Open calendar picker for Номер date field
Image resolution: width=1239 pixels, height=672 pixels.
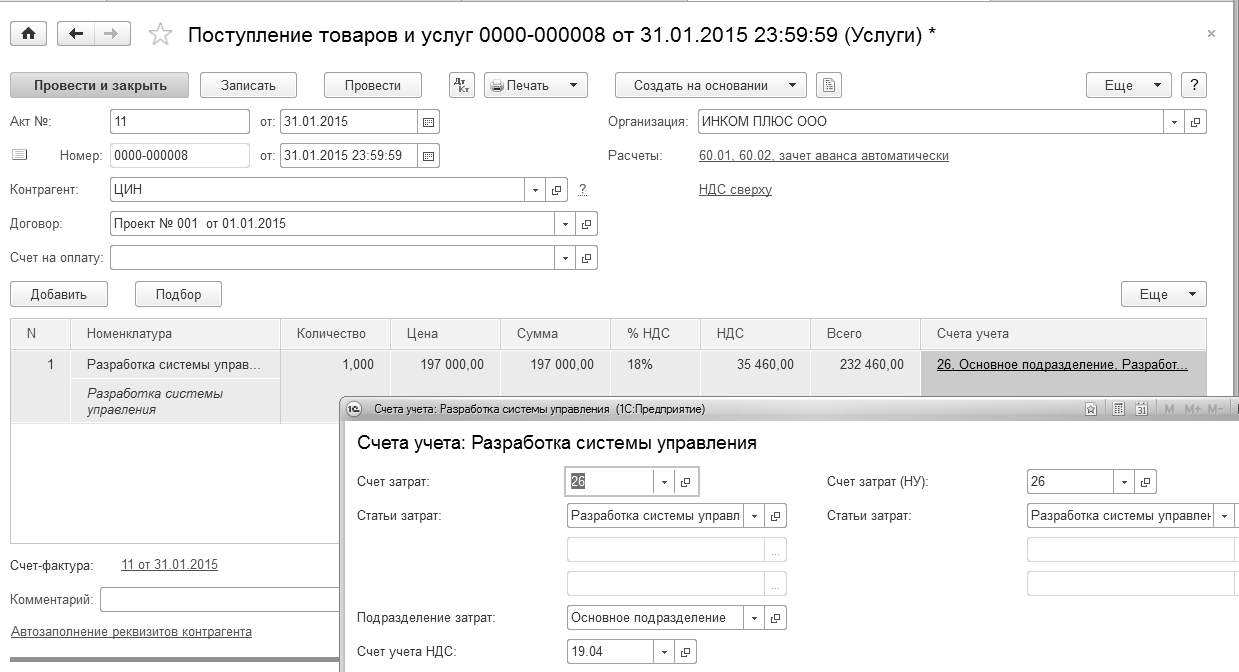428,156
